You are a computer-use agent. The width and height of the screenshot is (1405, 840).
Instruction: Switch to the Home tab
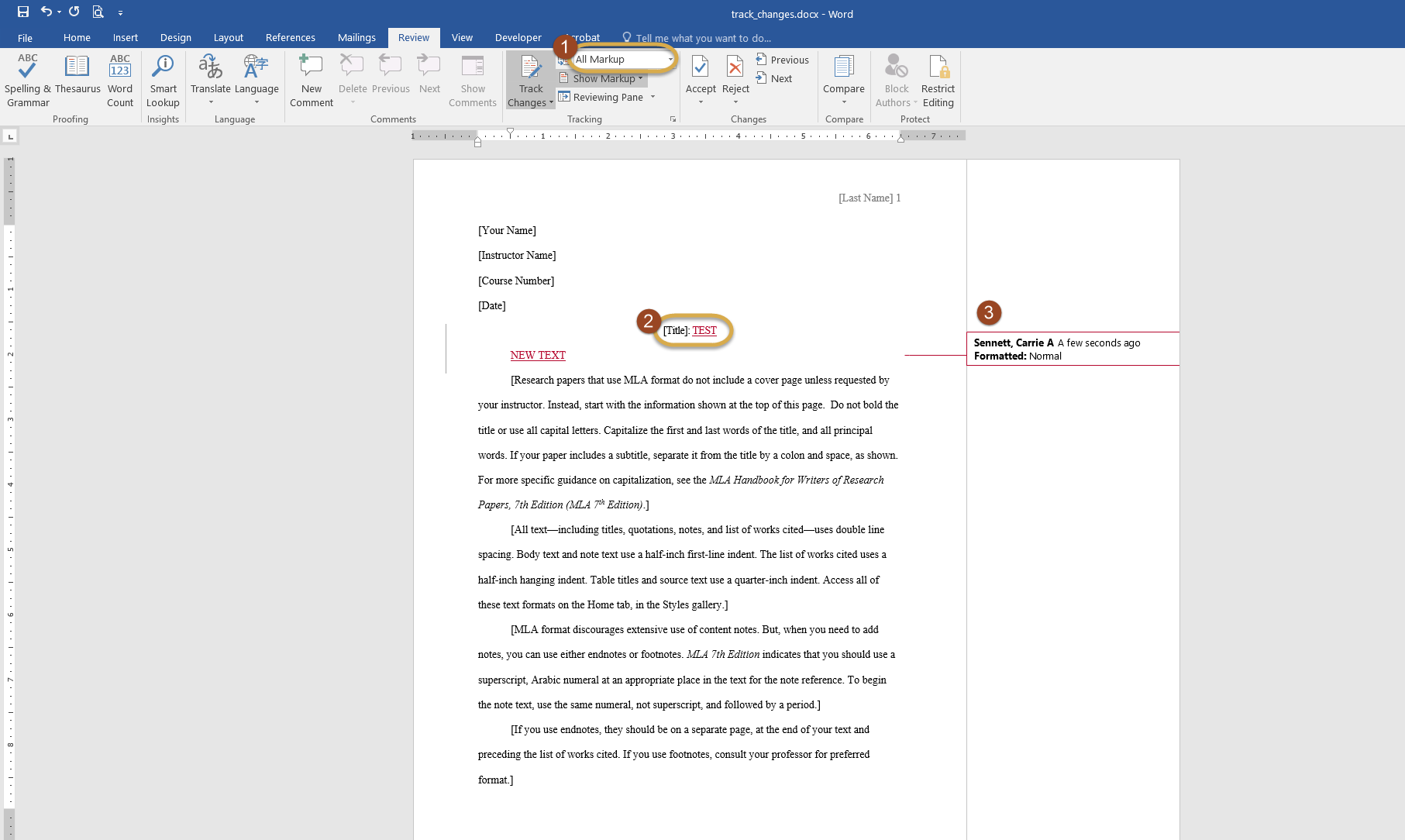77,37
